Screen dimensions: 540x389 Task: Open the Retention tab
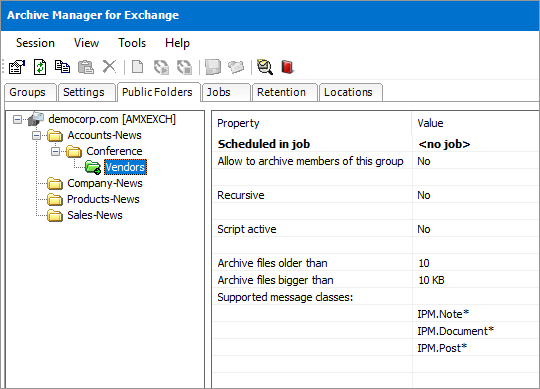284,92
